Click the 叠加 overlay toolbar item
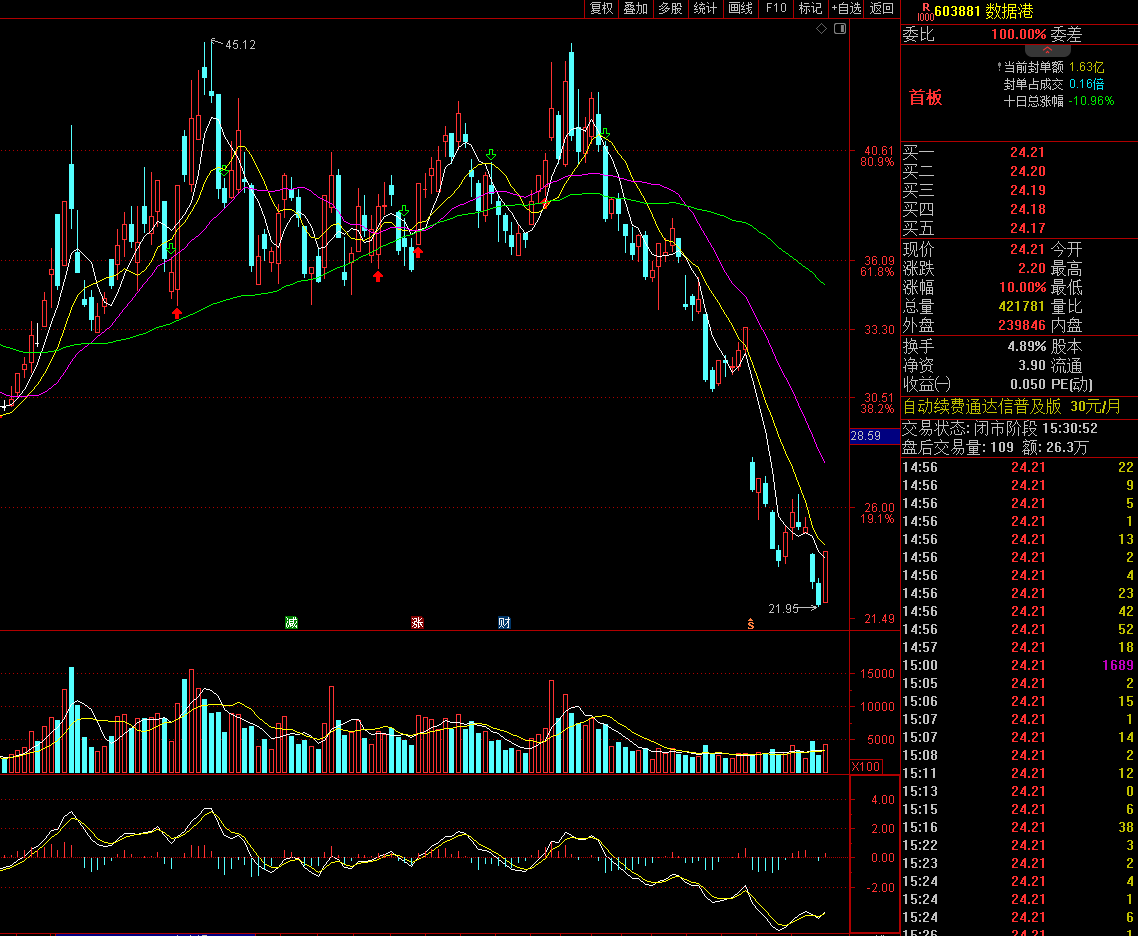 click(635, 9)
